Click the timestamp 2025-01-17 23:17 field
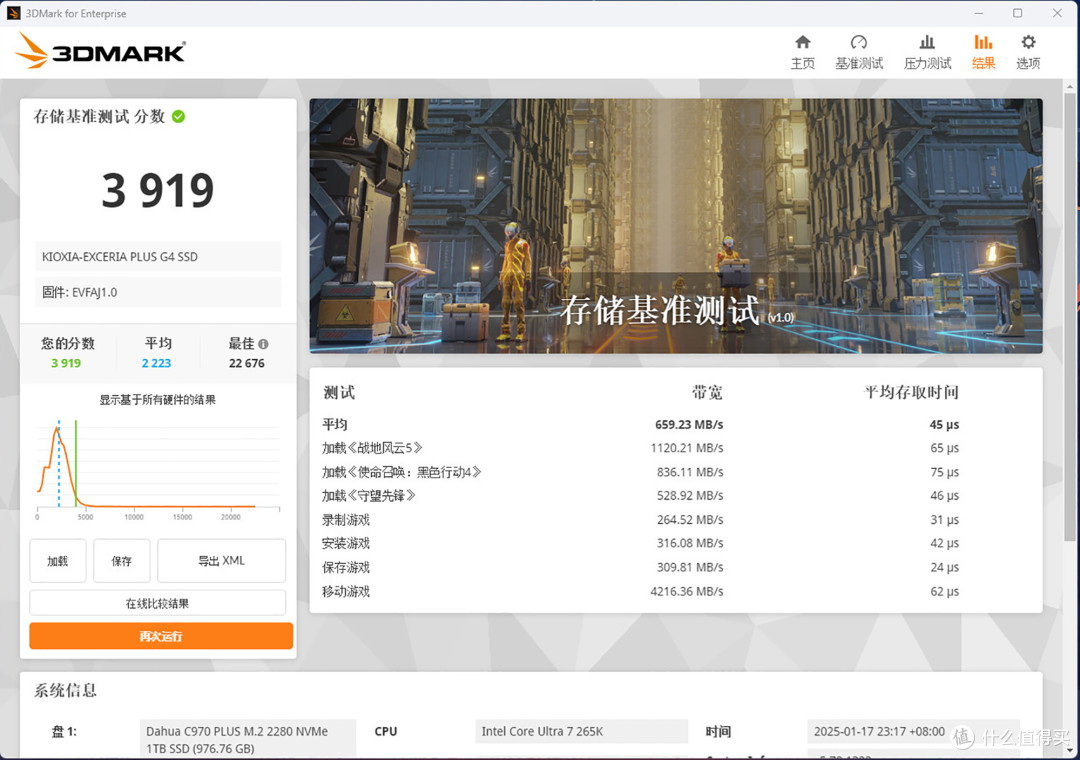 913,732
